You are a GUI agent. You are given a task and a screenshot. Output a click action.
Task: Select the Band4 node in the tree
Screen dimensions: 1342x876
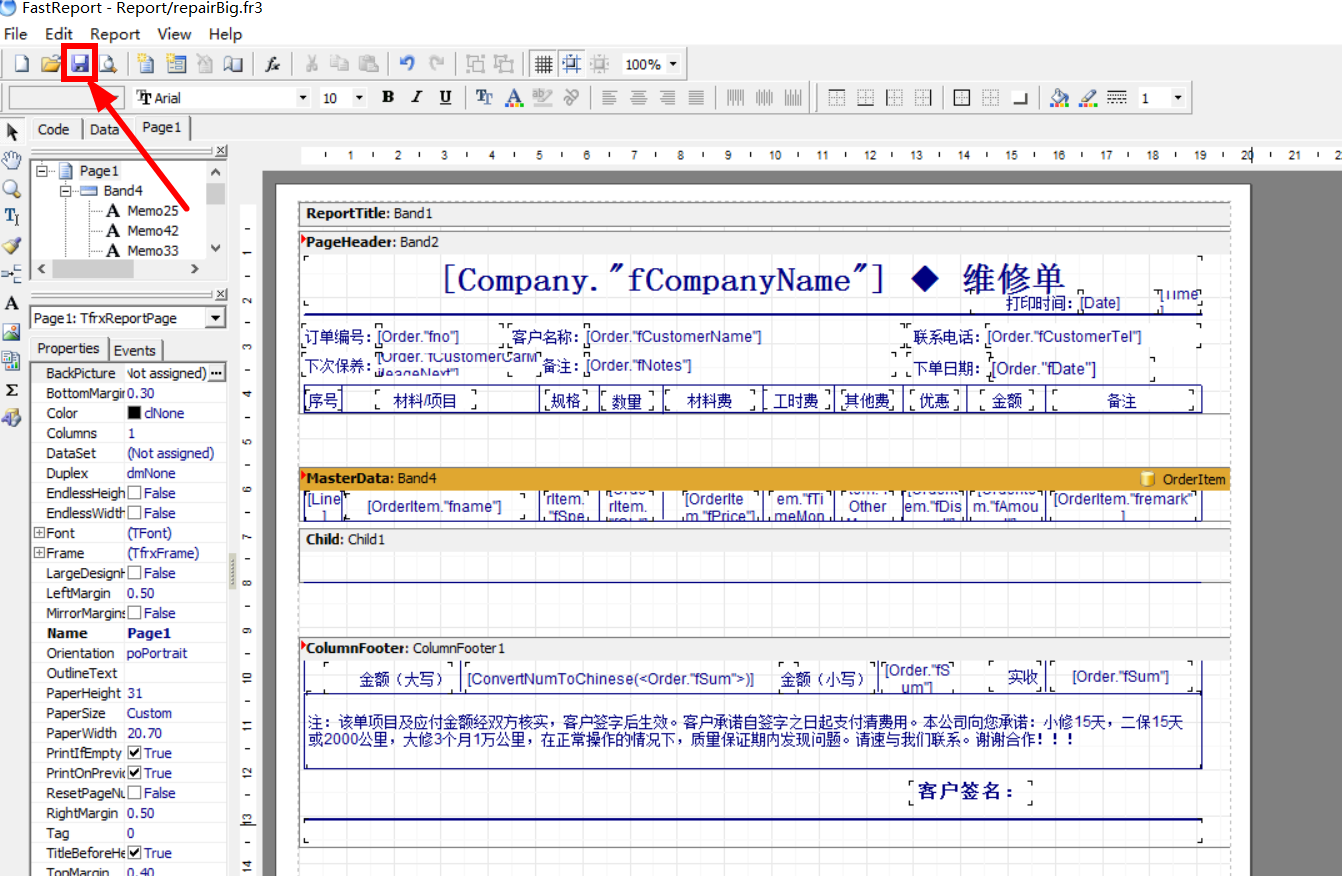pyautogui.click(x=123, y=191)
